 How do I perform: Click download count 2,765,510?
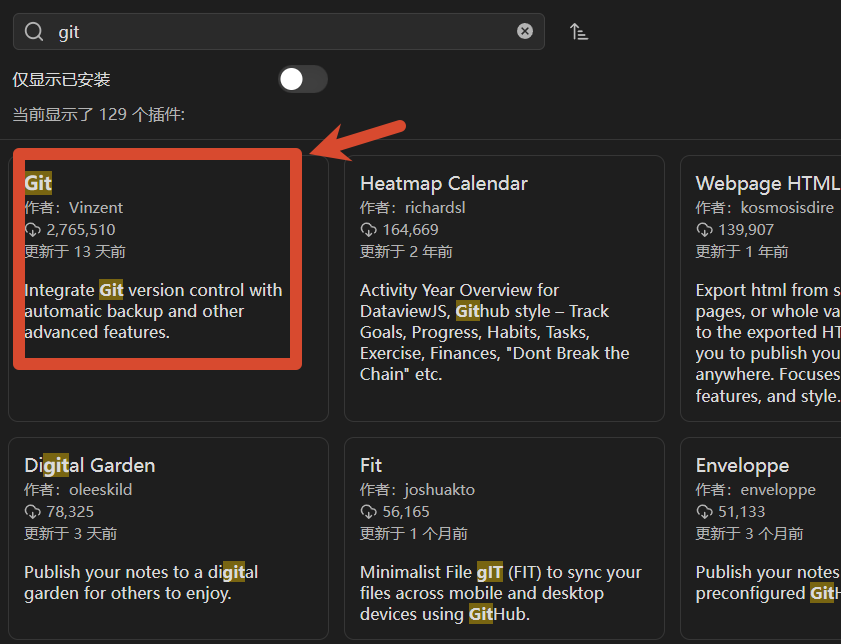tap(81, 230)
